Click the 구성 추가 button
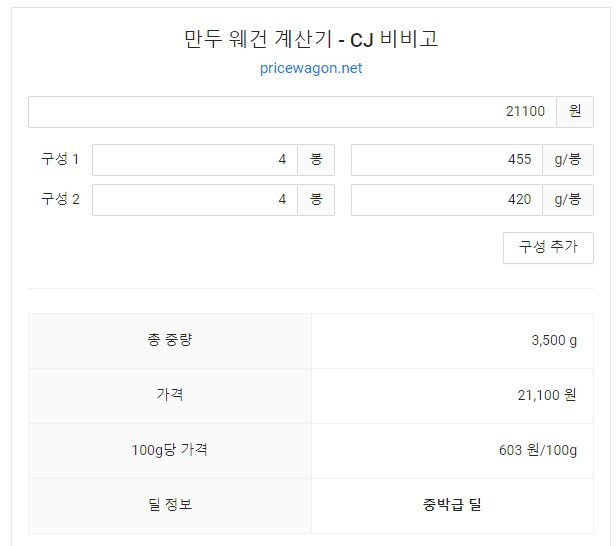Image resolution: width=616 pixels, height=546 pixels. (548, 248)
